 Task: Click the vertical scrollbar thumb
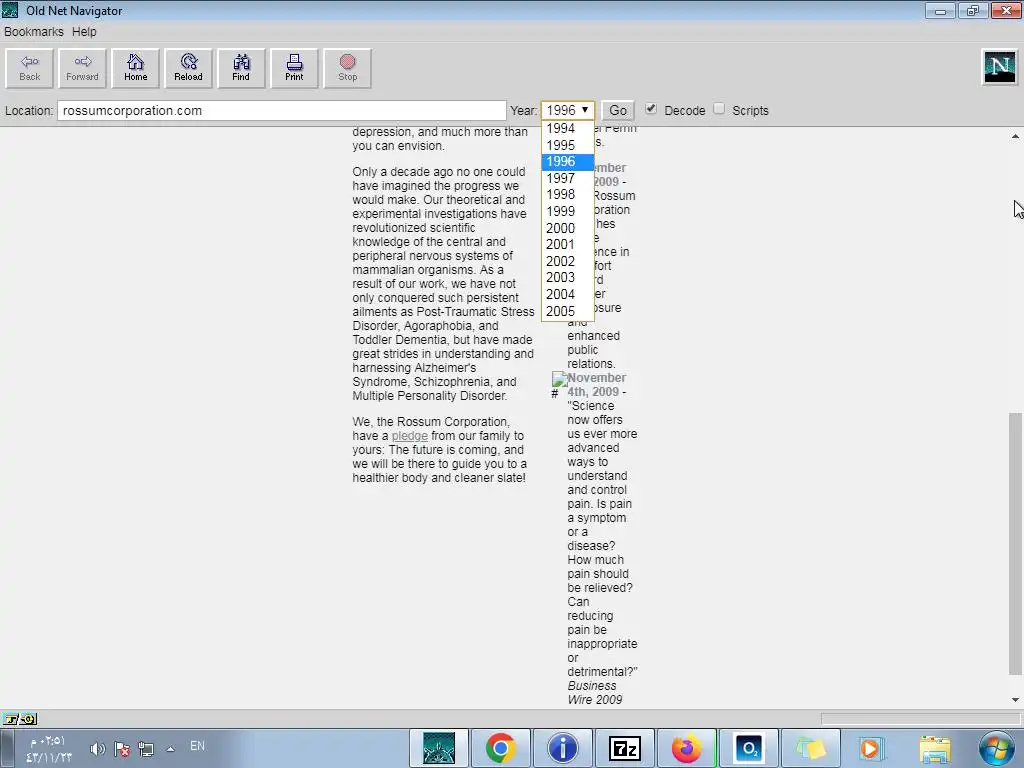tap(1015, 543)
